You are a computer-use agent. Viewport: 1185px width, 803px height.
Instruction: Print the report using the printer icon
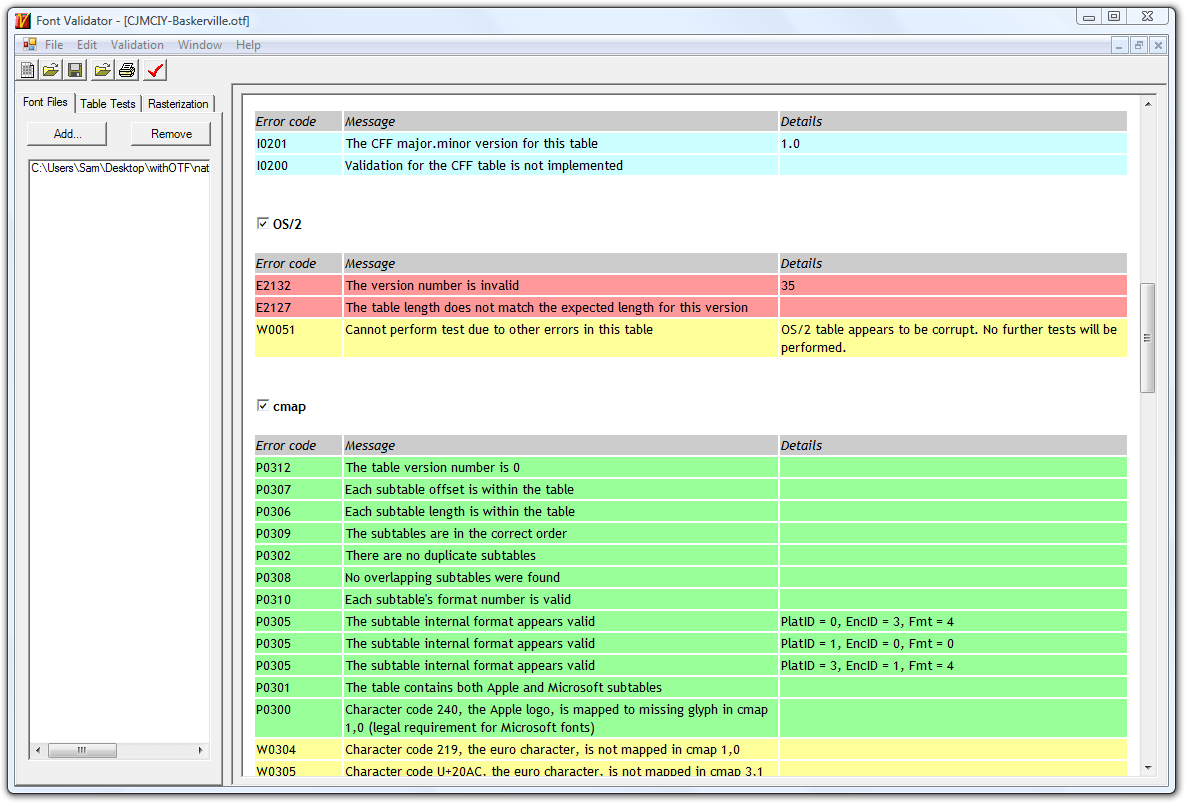click(127, 70)
